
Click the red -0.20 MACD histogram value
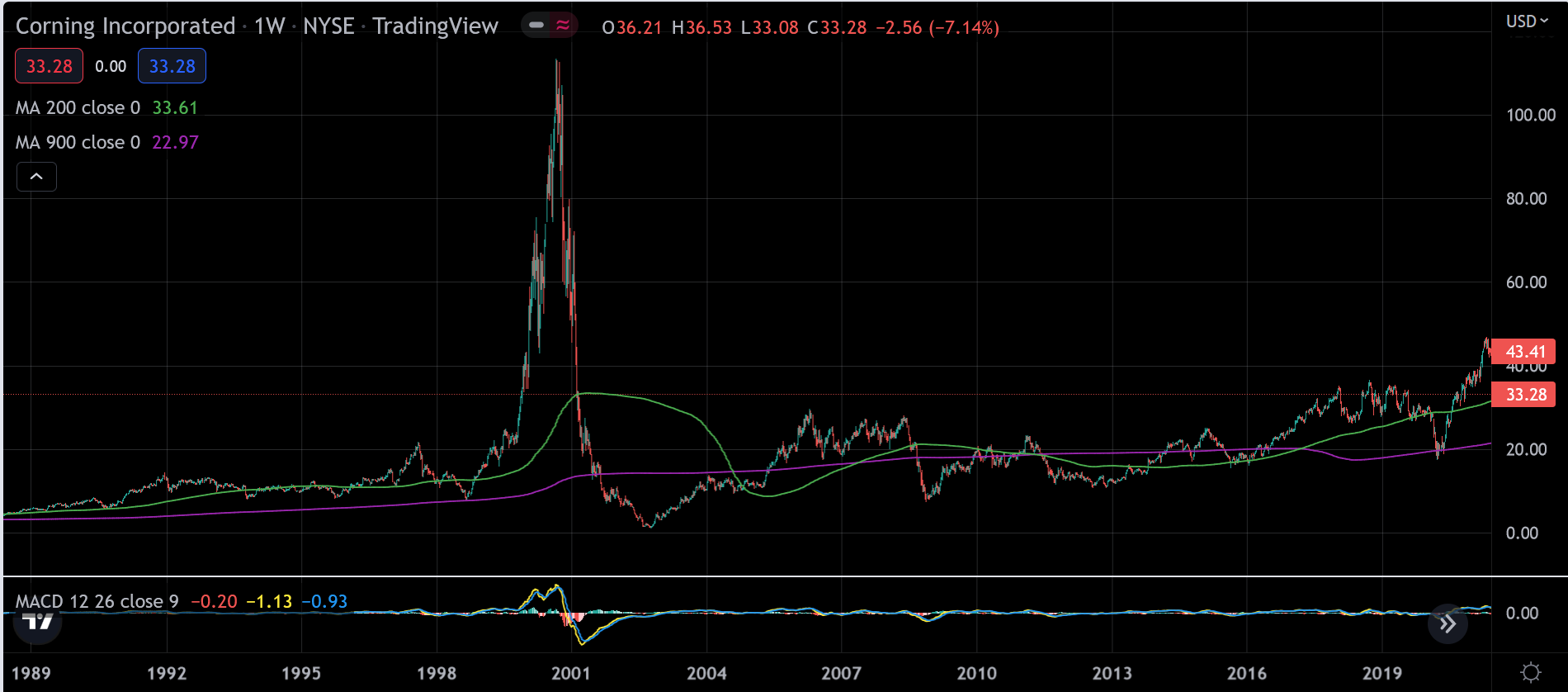click(x=214, y=601)
